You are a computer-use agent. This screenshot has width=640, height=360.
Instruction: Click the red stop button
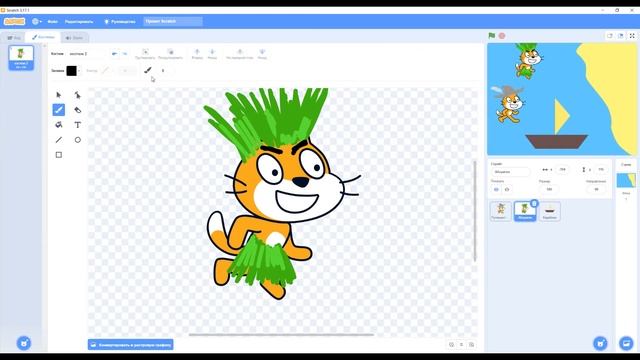point(502,36)
